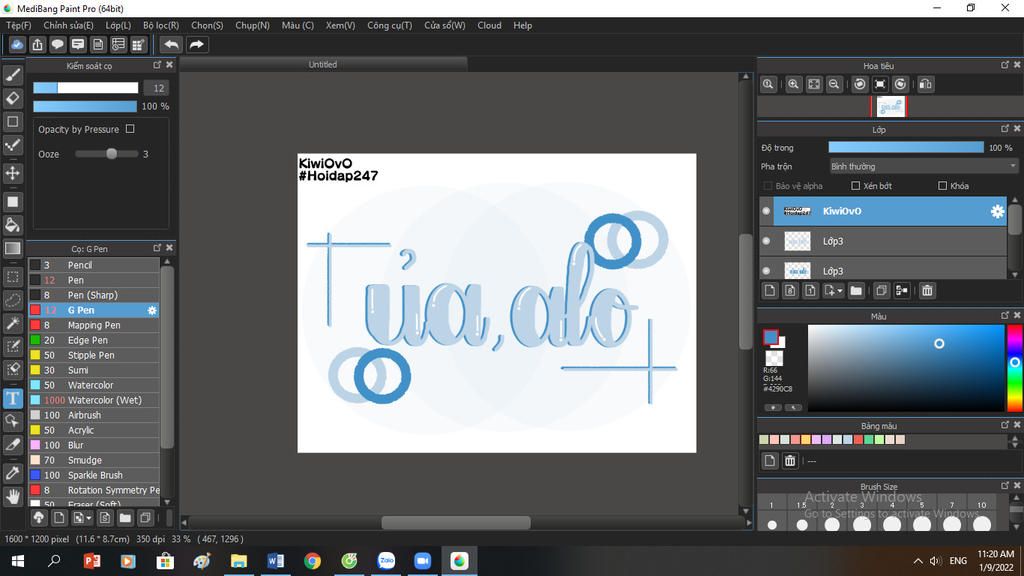Select the Mapping Pen brush

click(94, 325)
